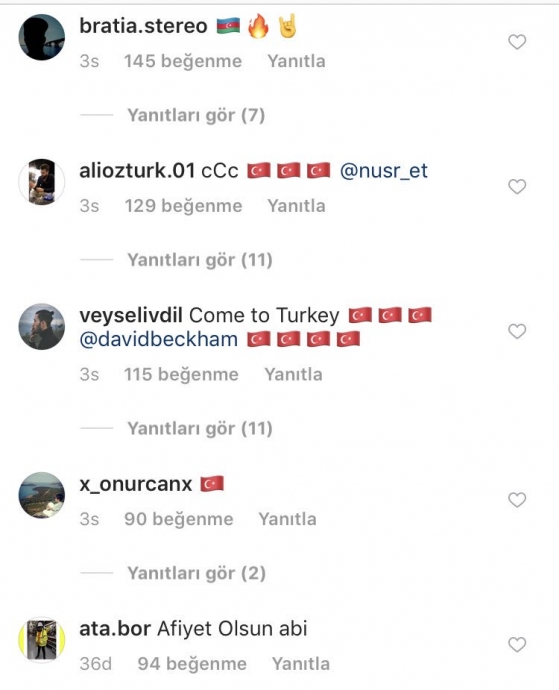The width and height of the screenshot is (559, 690).
Task: Tap the heart beside x_onurcanx's comment
Action: [517, 500]
